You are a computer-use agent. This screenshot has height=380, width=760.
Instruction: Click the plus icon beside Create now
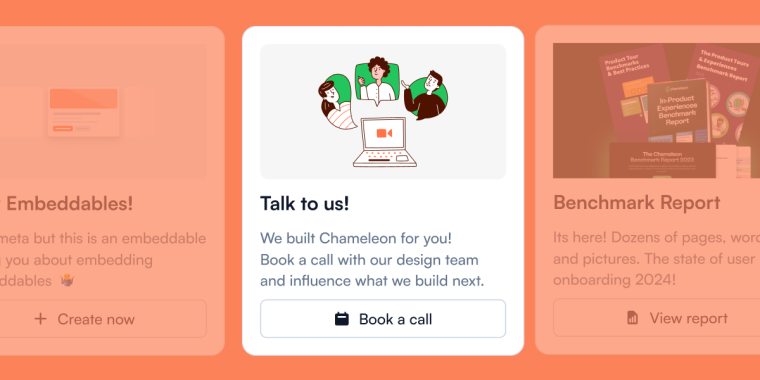[x=41, y=318]
